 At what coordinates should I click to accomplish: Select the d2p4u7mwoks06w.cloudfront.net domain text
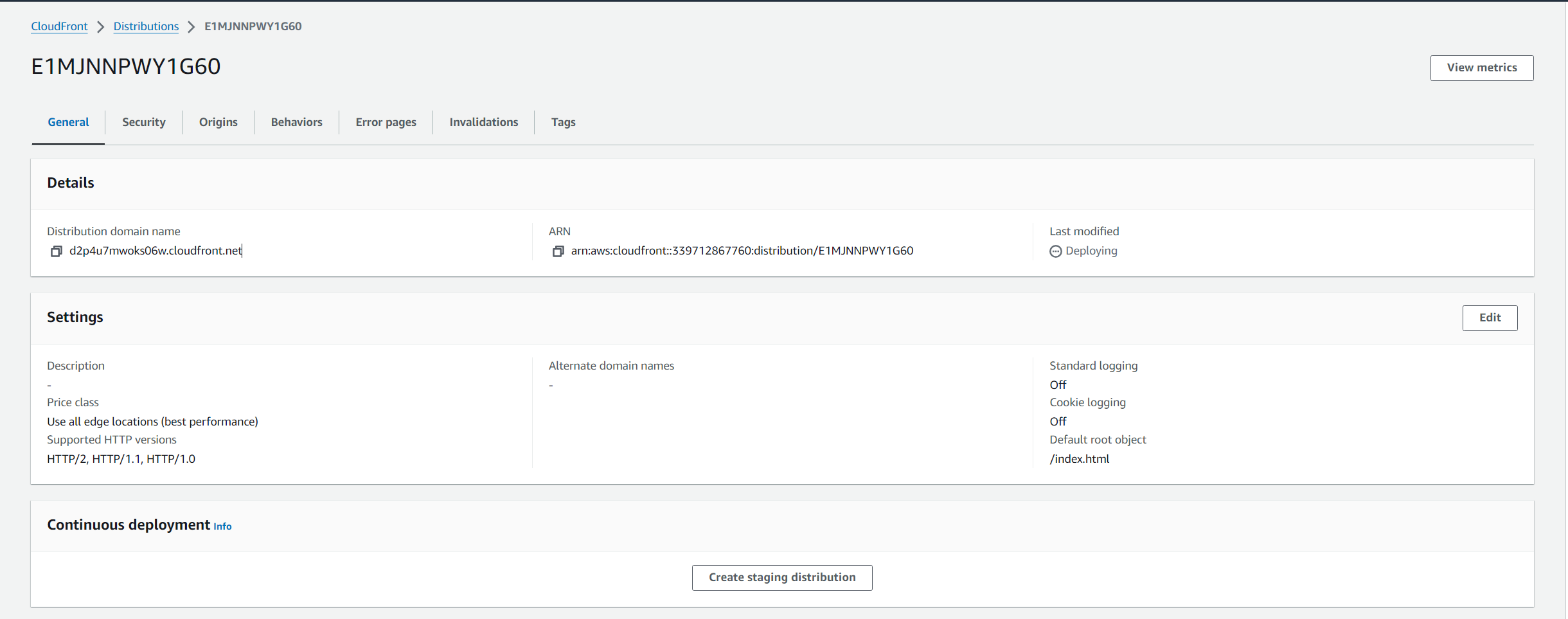coord(156,251)
